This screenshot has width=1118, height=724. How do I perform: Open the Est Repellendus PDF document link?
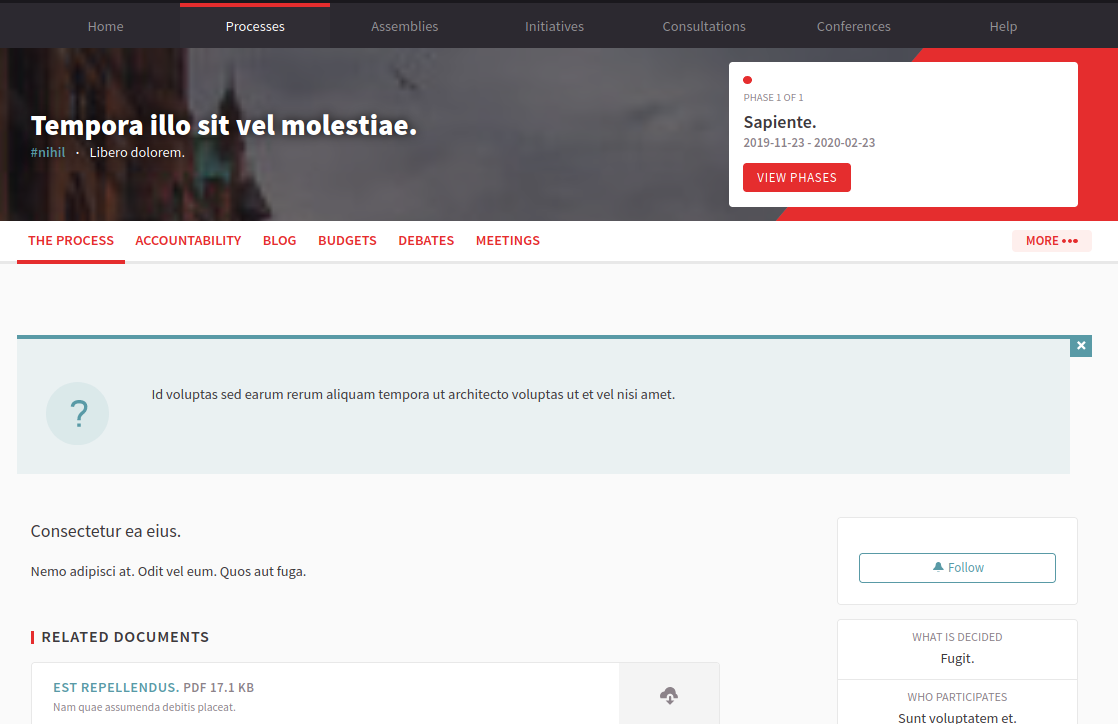coord(116,688)
